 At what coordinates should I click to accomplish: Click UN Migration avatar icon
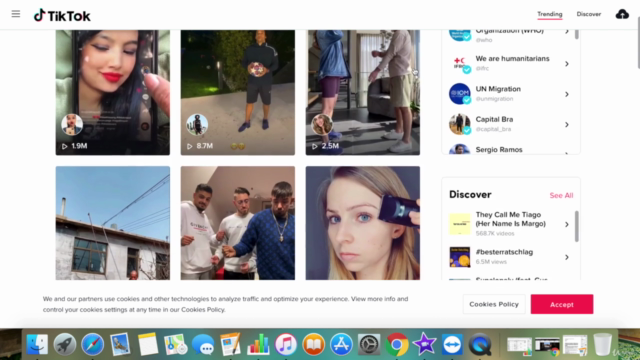click(460, 94)
